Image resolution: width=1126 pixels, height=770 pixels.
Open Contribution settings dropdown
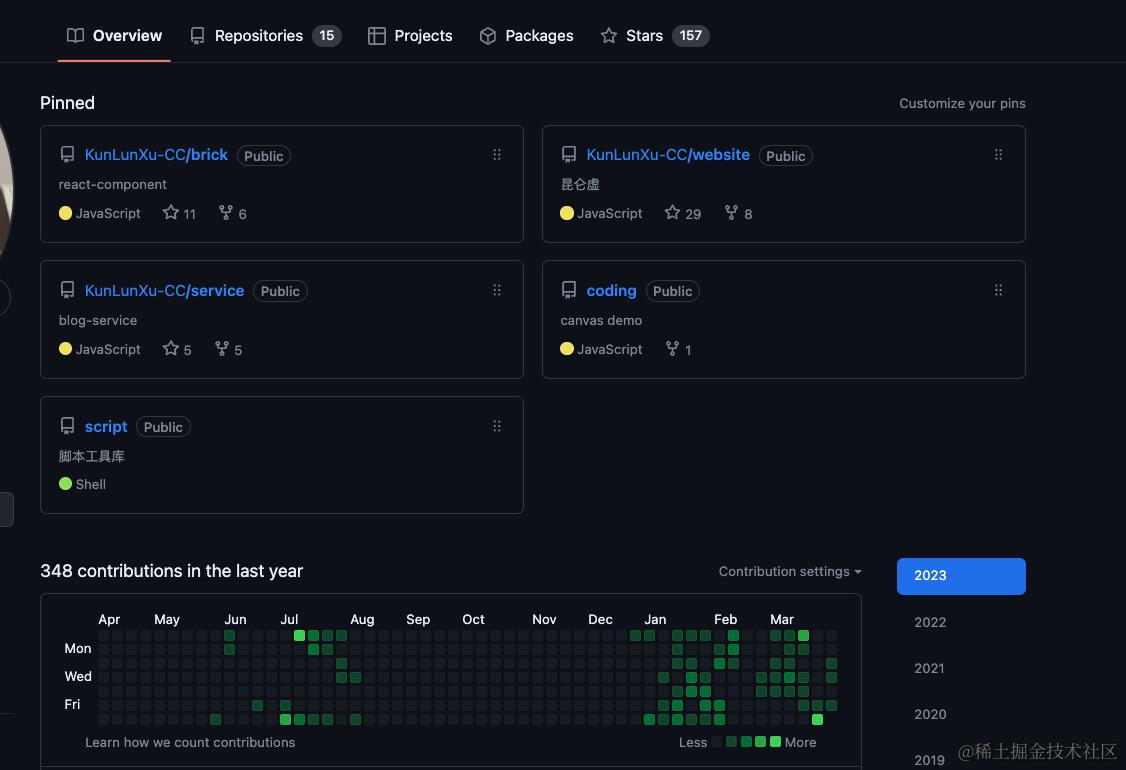click(x=790, y=572)
